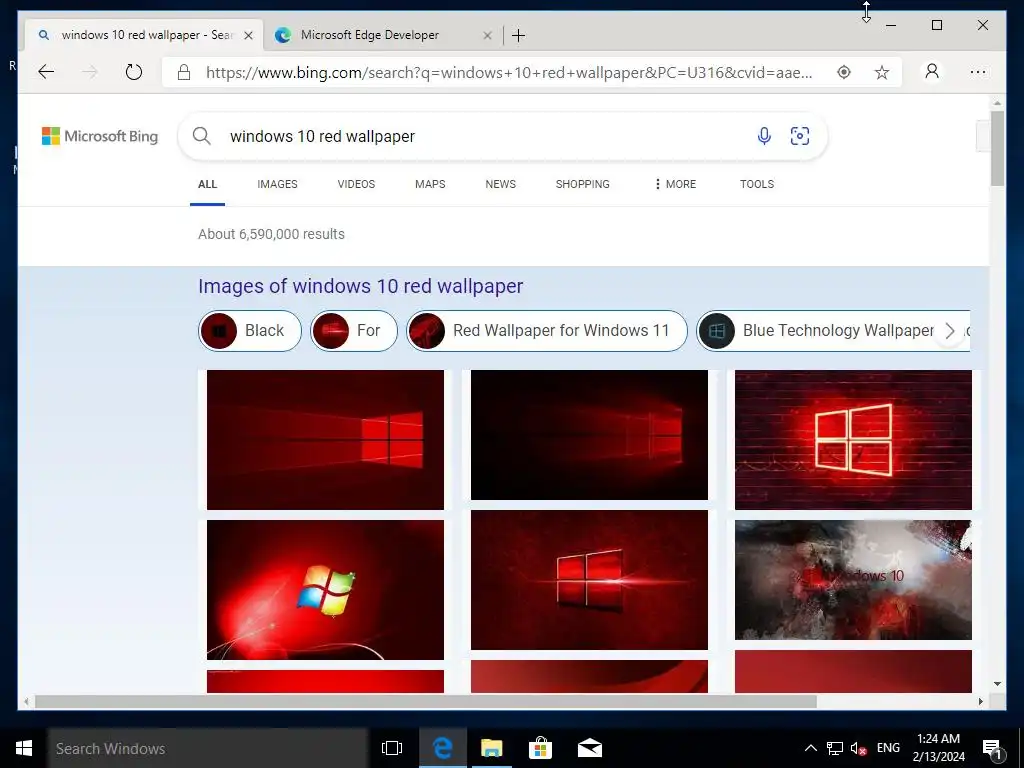The image size is (1024, 768).
Task: Open the network status tray icon
Action: (835, 748)
